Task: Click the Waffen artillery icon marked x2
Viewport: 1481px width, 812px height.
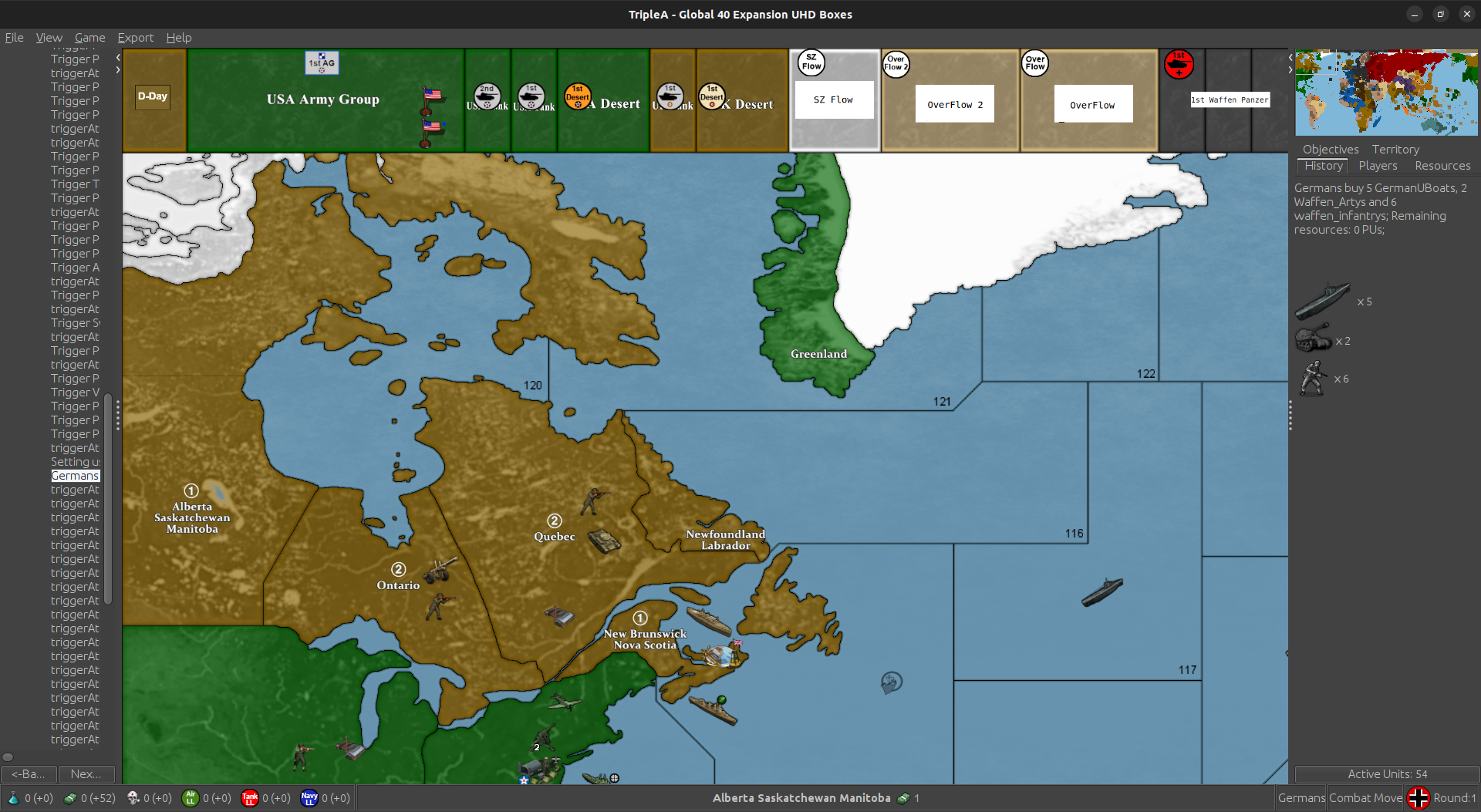Action: (1313, 339)
